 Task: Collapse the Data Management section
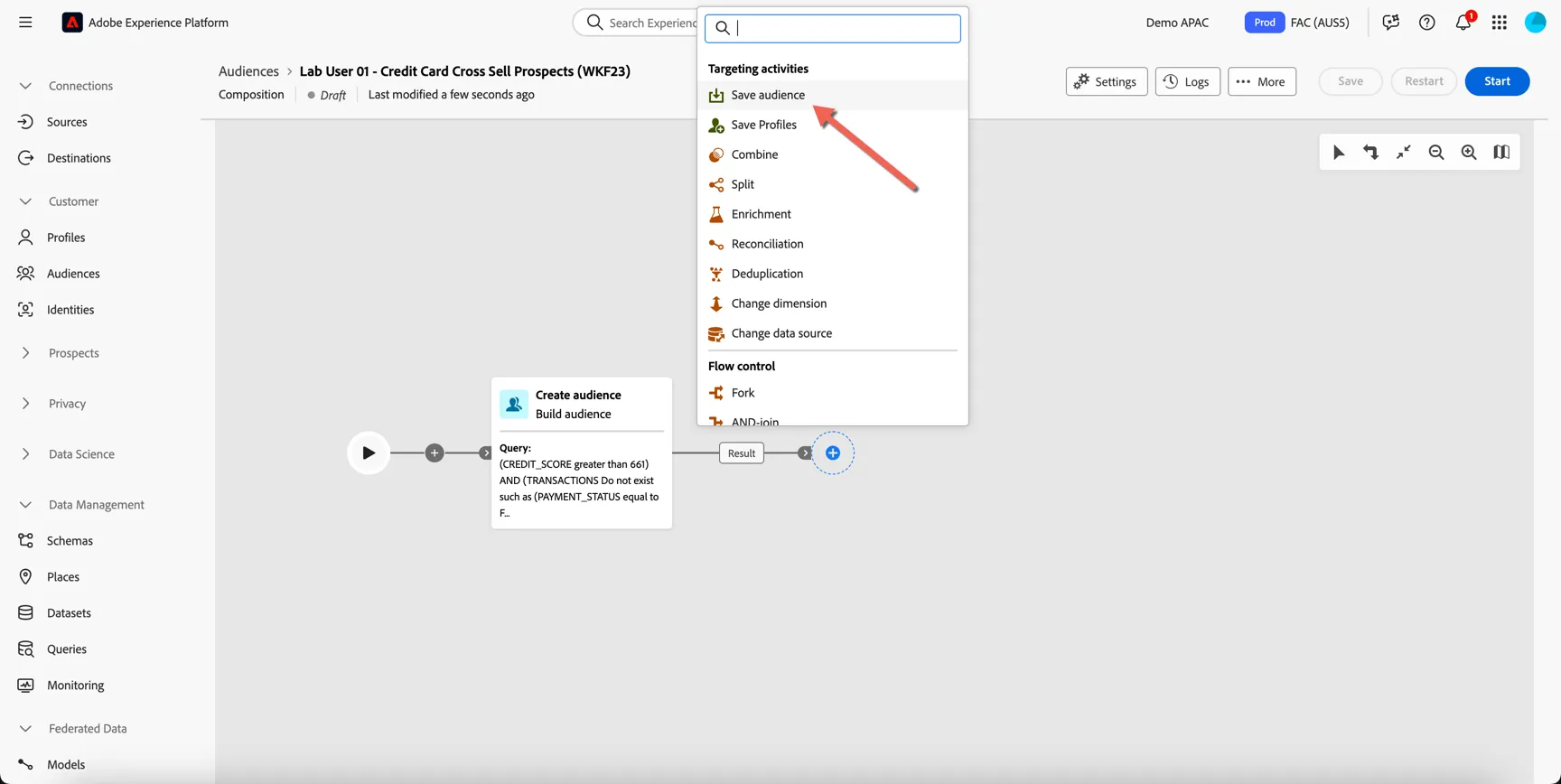(25, 505)
